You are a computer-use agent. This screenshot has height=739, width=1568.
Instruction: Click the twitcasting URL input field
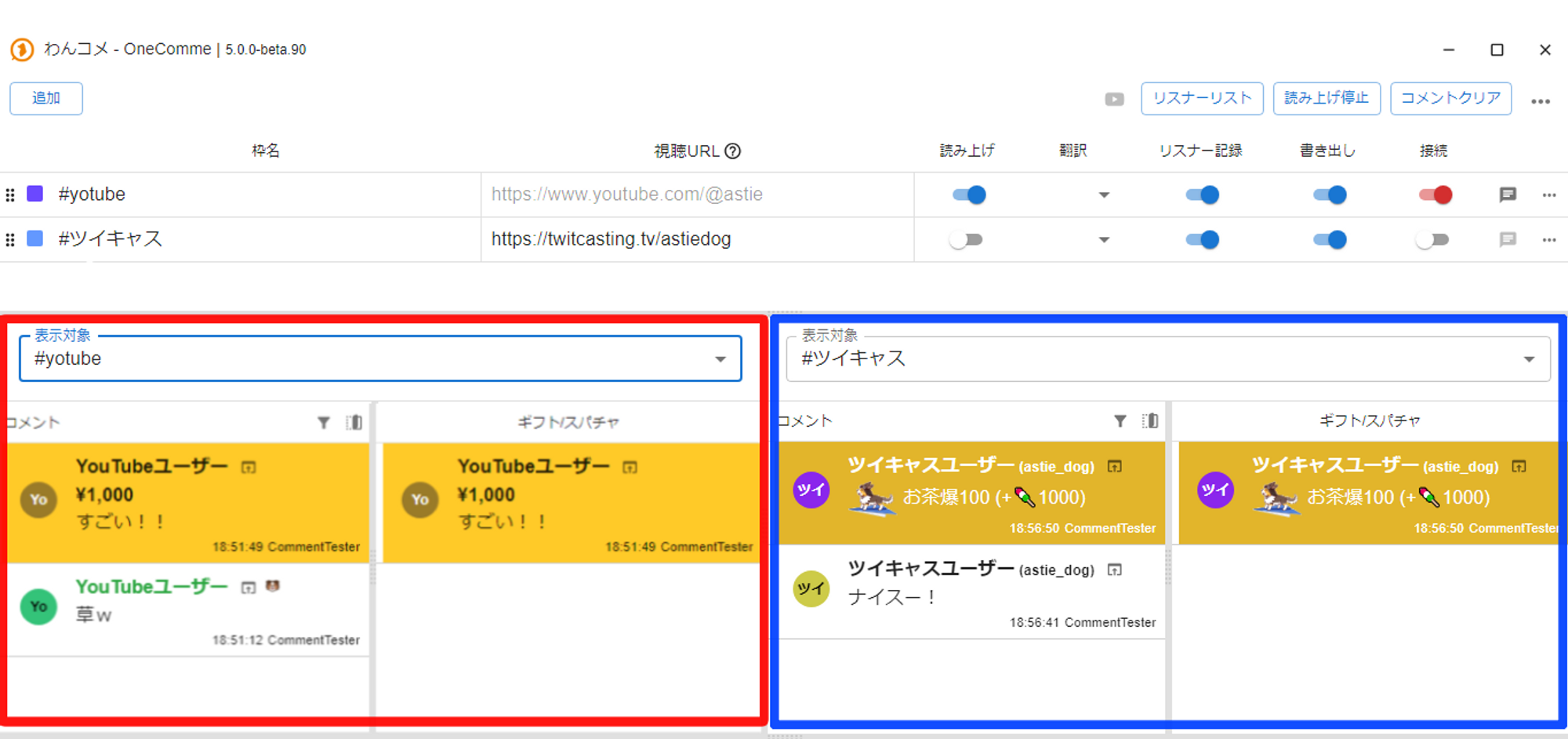pos(696,239)
